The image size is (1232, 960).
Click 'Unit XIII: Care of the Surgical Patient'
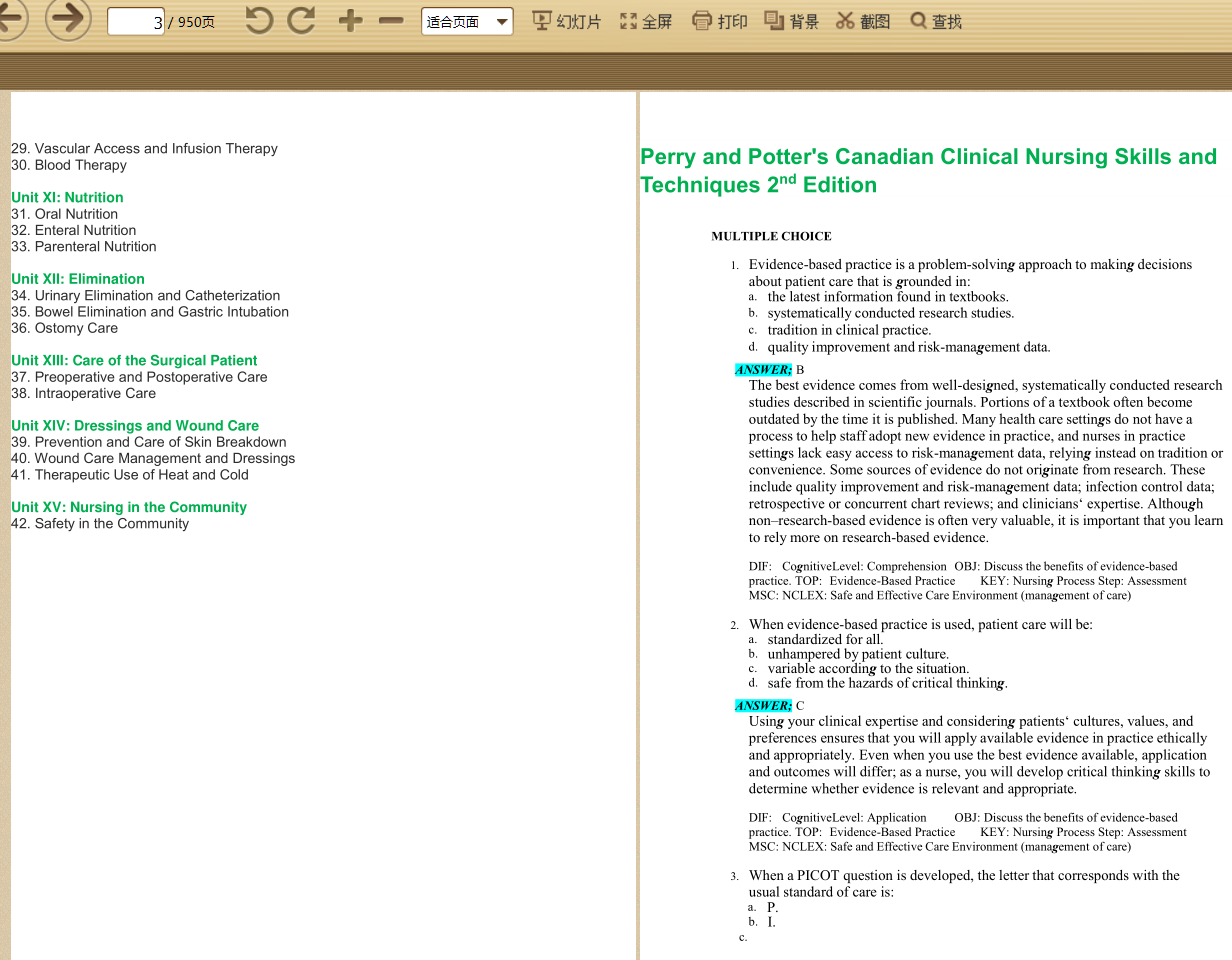click(x=134, y=360)
